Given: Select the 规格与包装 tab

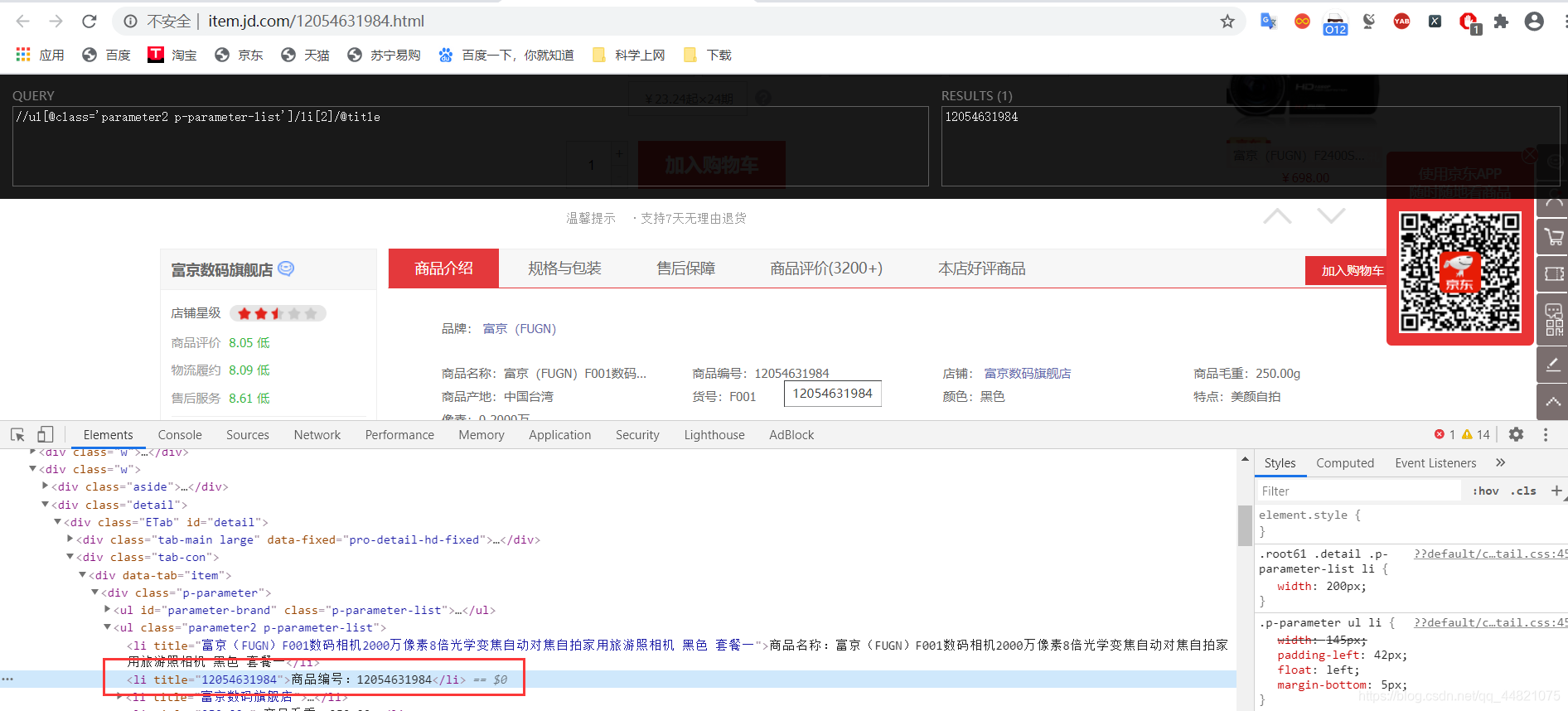Looking at the screenshot, I should pyautogui.click(x=564, y=268).
